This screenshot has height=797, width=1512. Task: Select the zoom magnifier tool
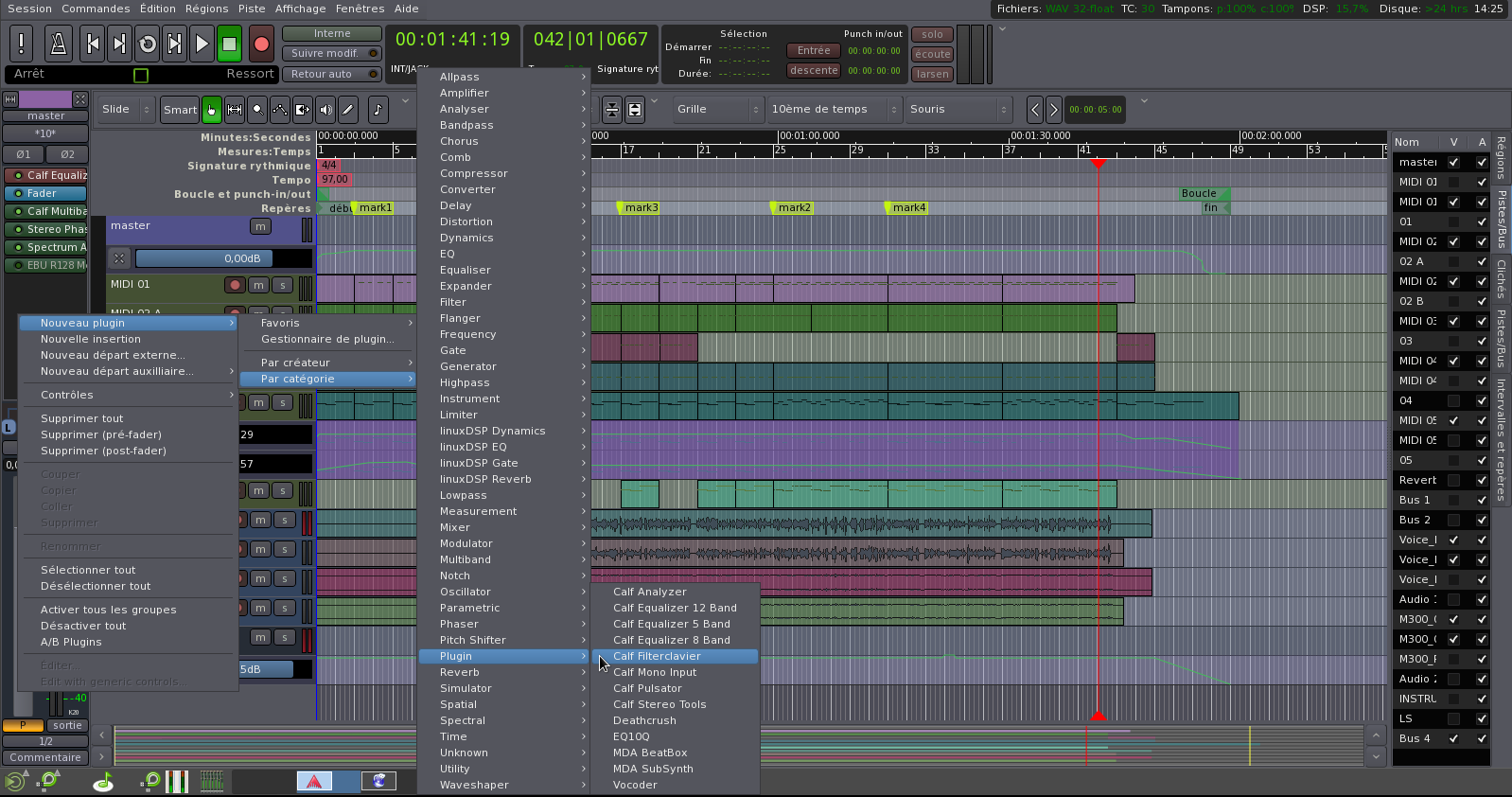coord(257,110)
